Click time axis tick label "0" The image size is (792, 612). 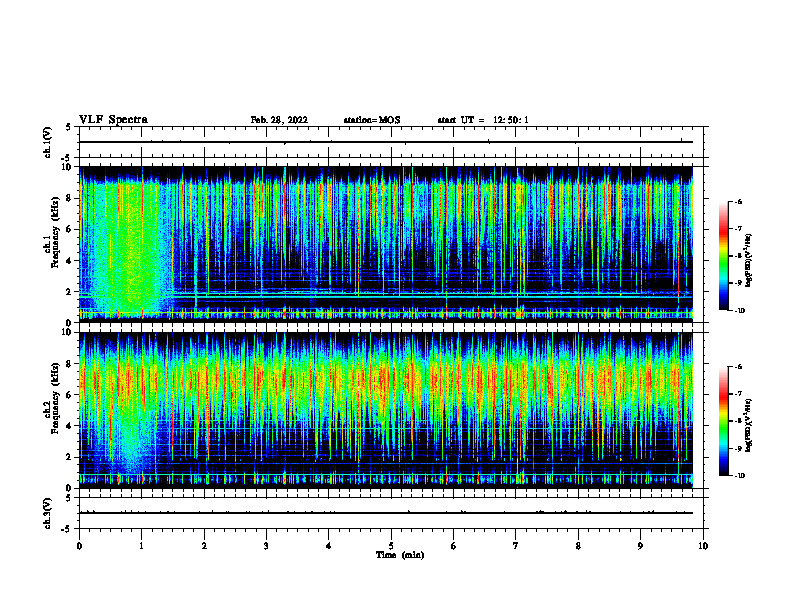[x=79, y=546]
